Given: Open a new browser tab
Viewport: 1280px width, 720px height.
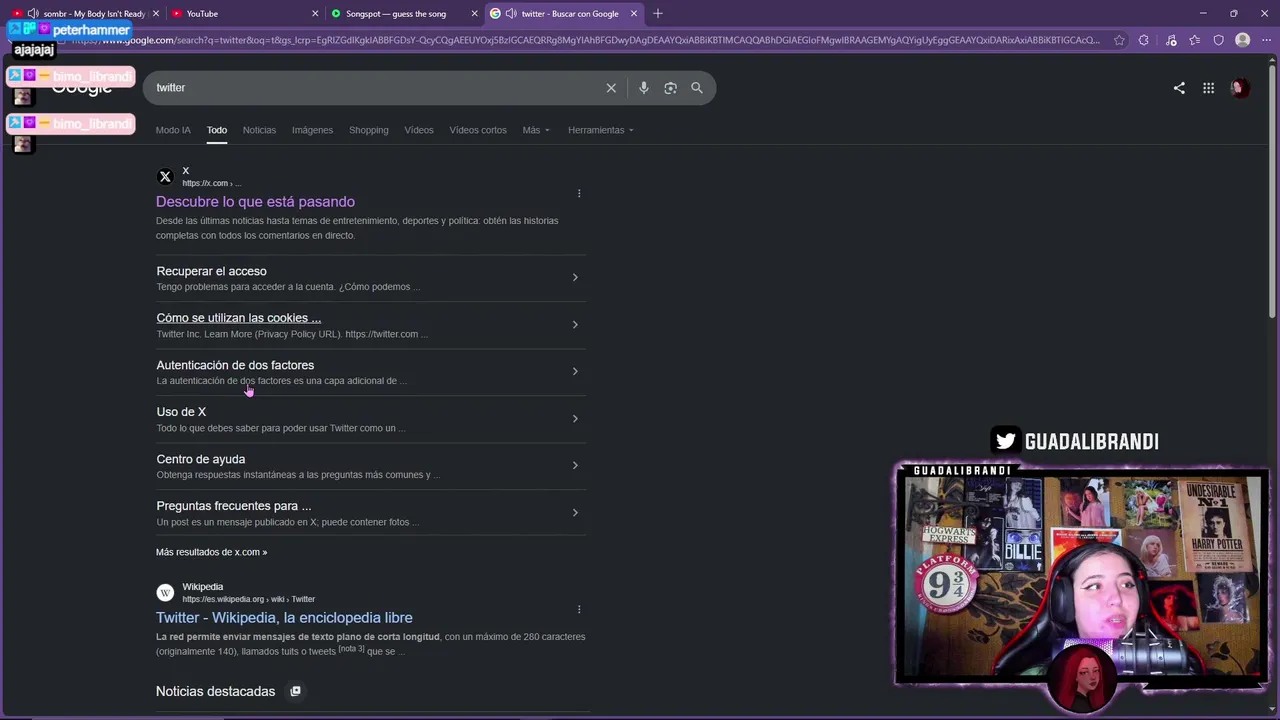Looking at the screenshot, I should 657,13.
